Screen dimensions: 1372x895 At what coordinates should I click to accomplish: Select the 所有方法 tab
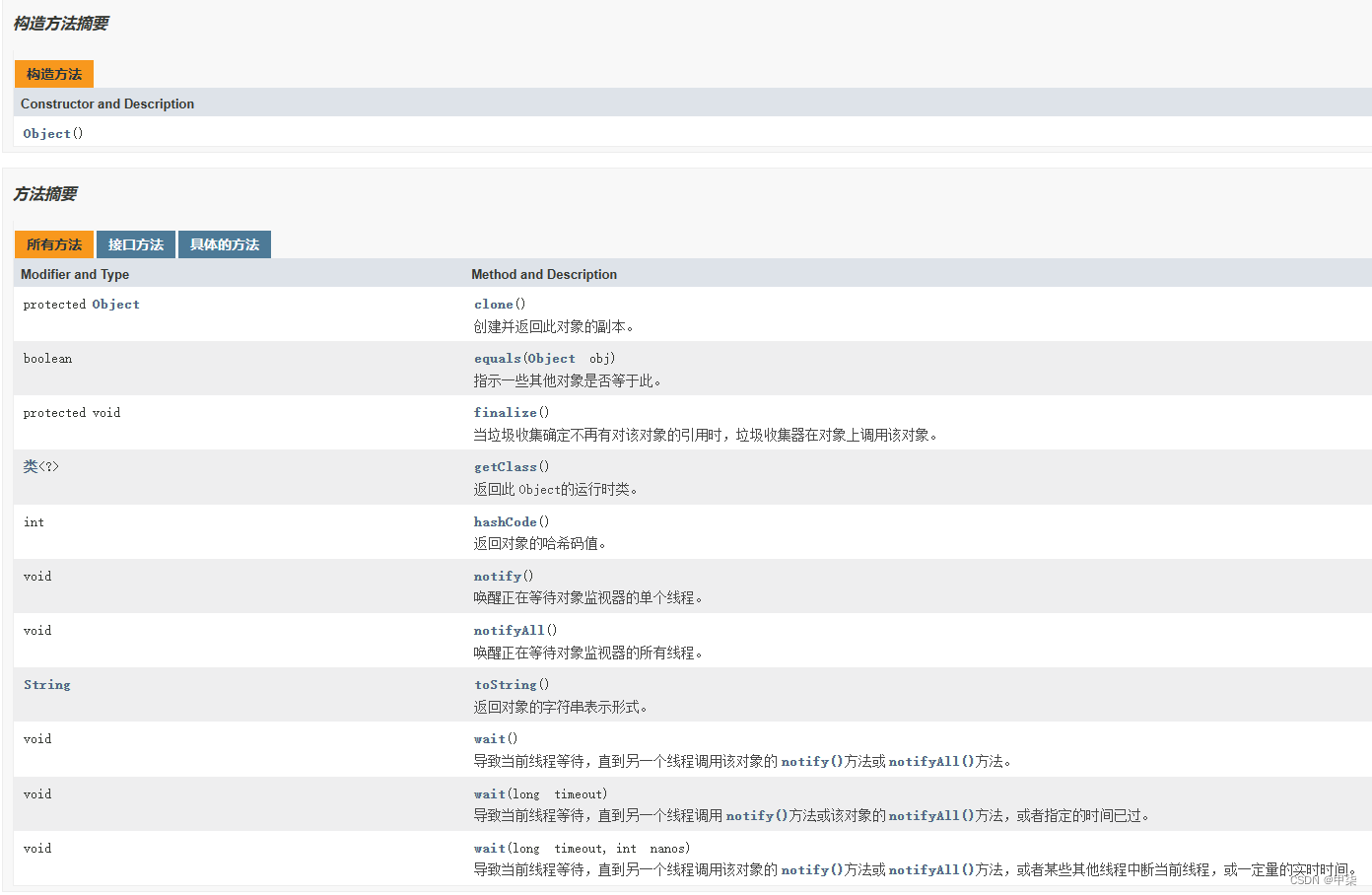tap(54, 244)
